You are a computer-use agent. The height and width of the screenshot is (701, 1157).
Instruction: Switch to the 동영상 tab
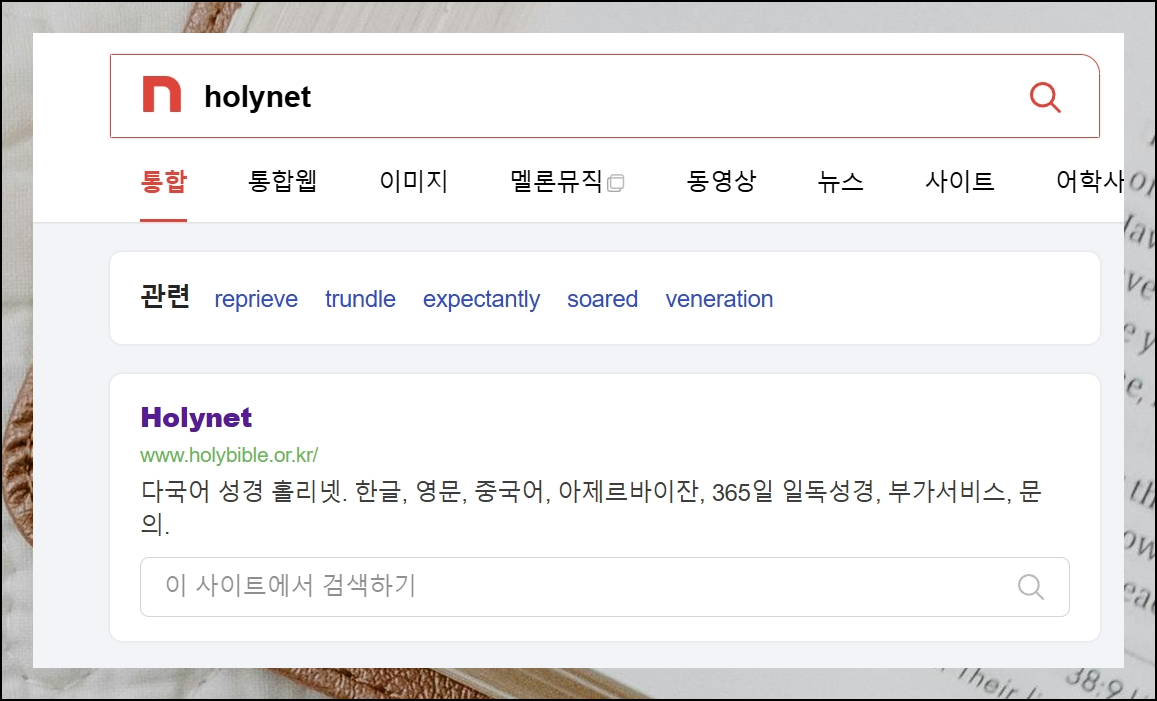click(721, 182)
